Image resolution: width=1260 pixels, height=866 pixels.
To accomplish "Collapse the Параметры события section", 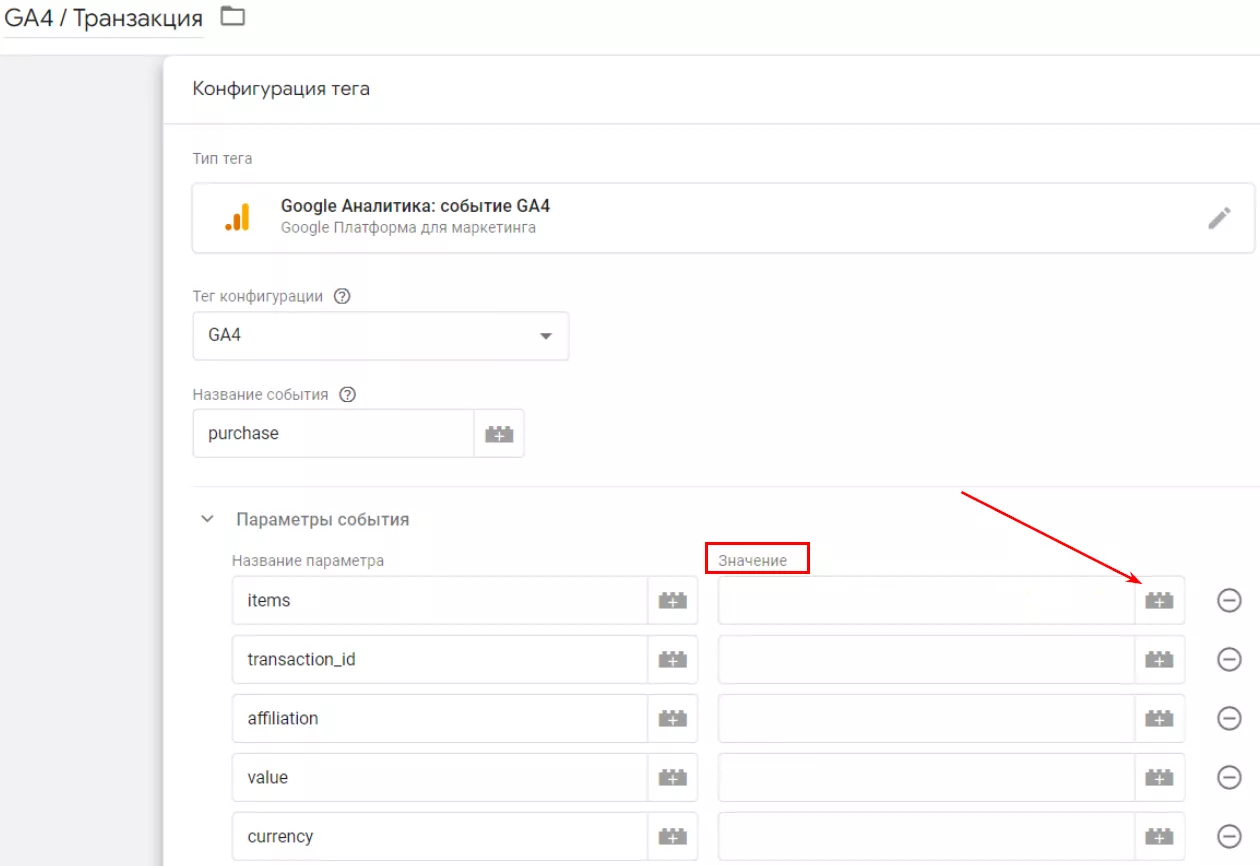I will (x=208, y=520).
